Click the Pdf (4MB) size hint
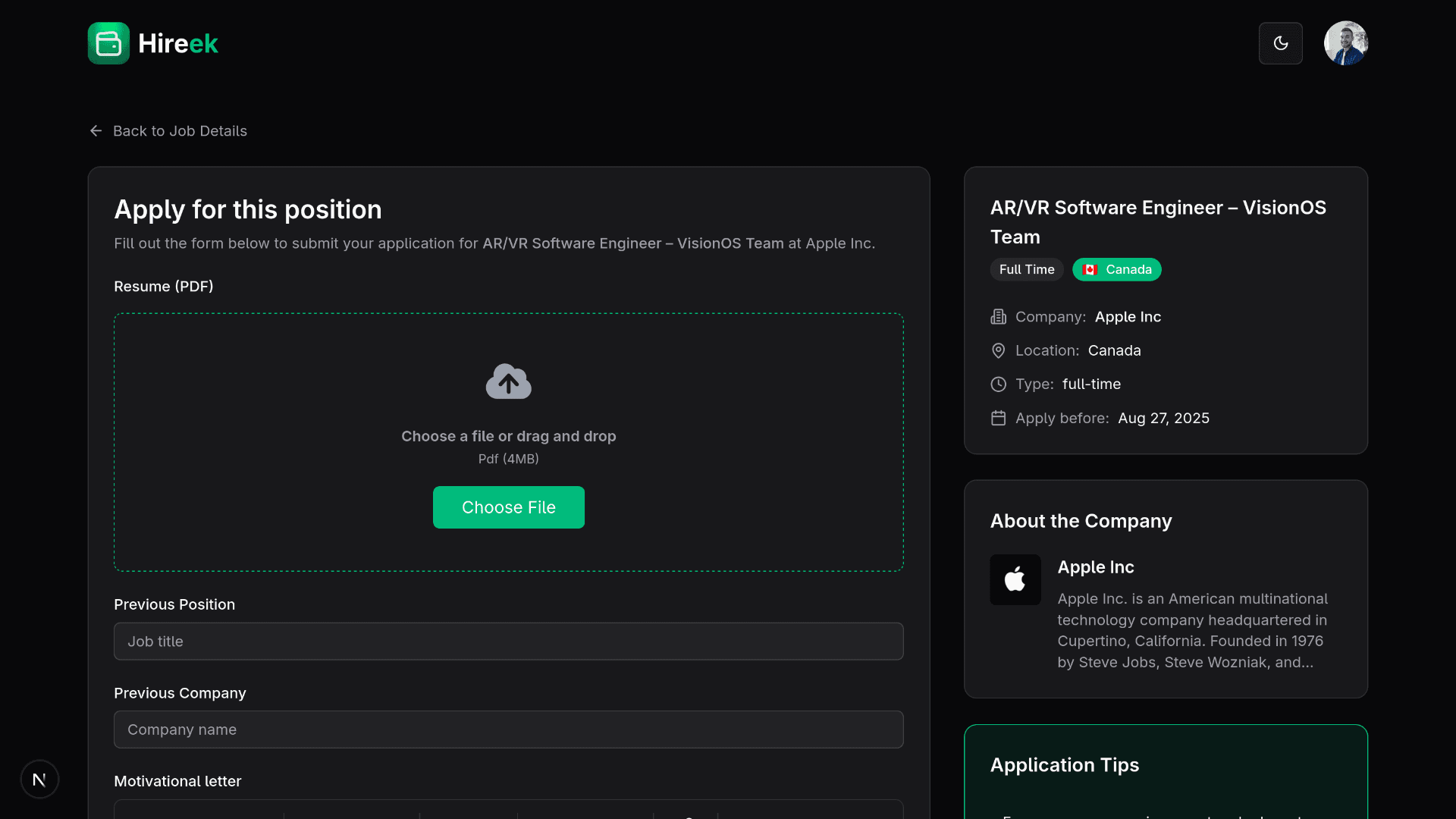1456x819 pixels. point(509,459)
